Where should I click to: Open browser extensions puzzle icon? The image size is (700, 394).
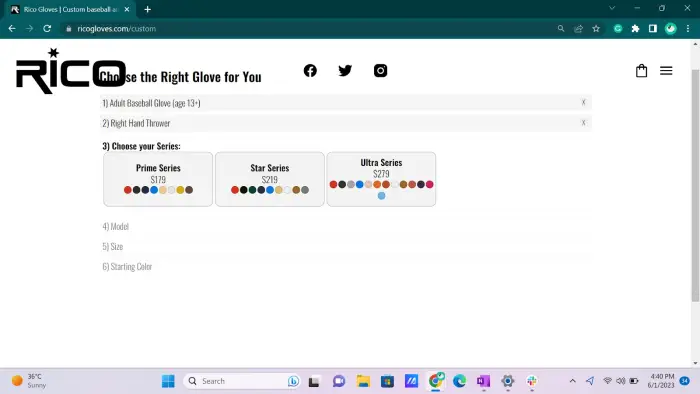click(635, 29)
